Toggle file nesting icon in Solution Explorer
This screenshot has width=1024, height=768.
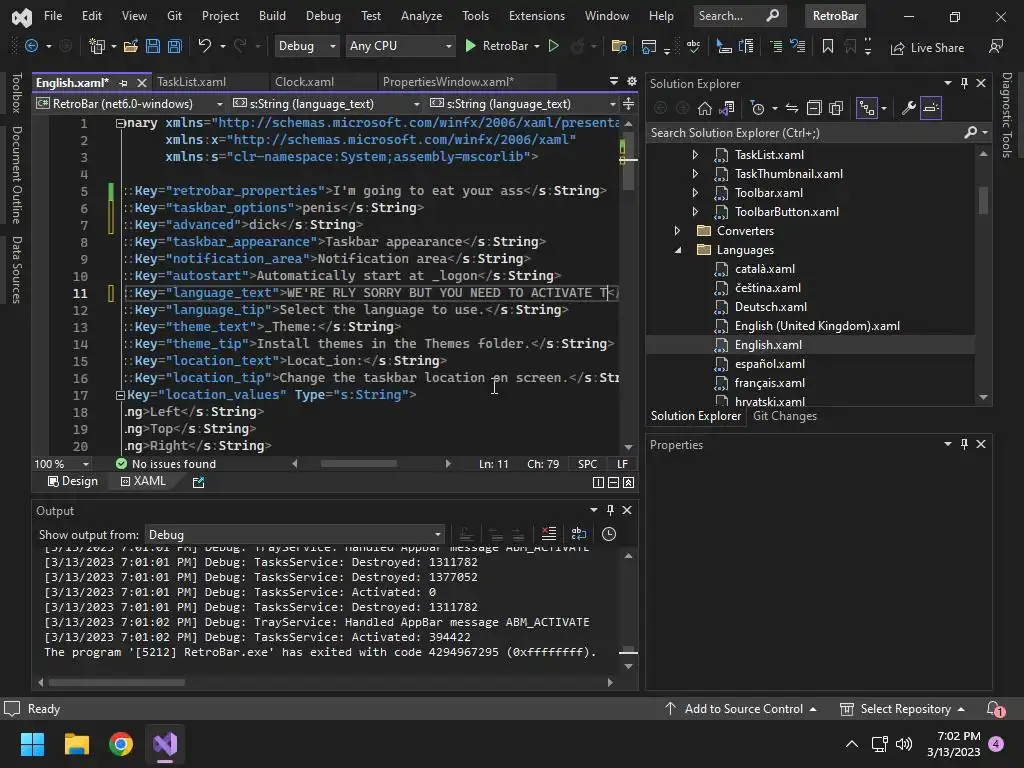pyautogui.click(x=867, y=108)
